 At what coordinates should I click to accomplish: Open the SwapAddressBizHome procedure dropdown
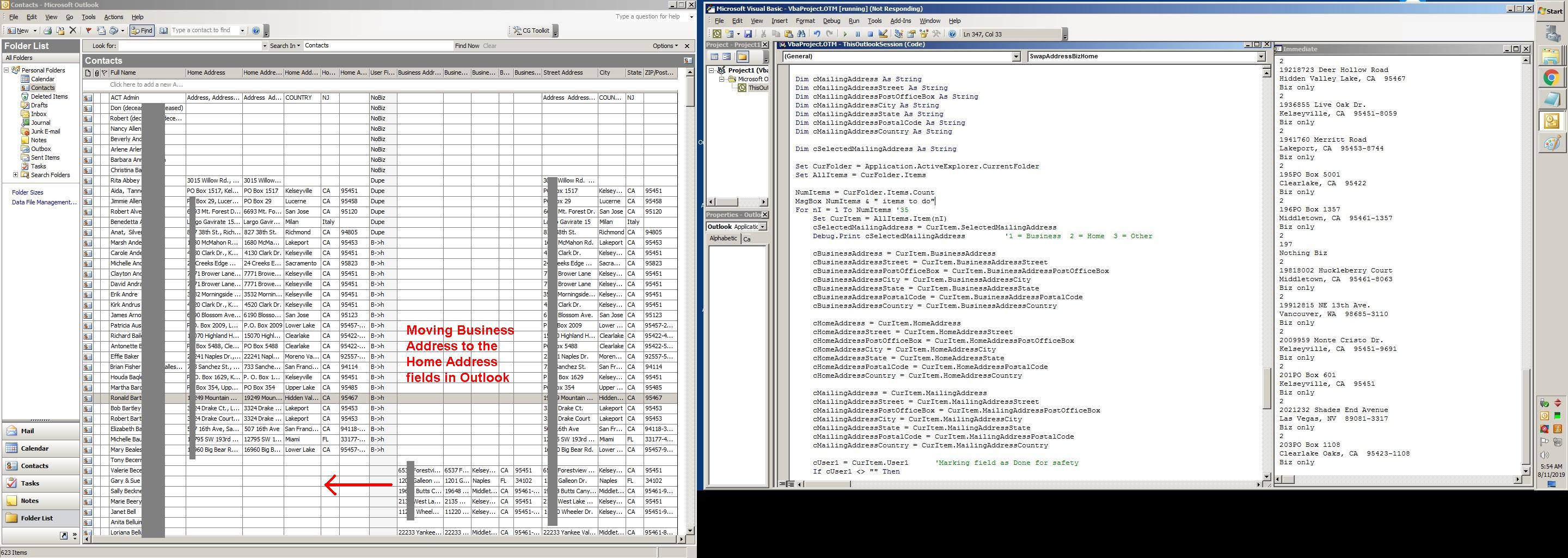[1260, 57]
